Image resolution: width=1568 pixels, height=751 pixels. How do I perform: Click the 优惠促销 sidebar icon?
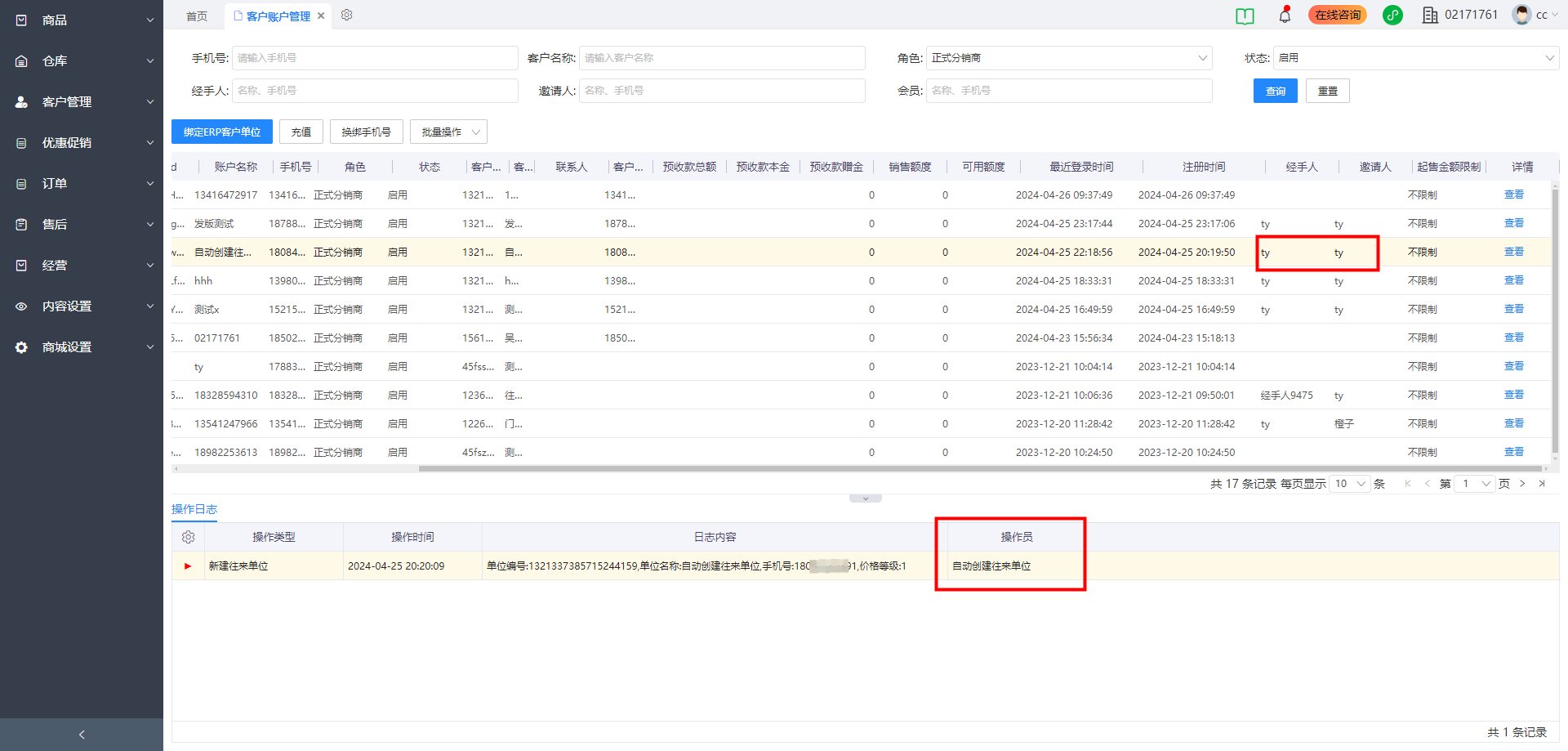click(21, 142)
